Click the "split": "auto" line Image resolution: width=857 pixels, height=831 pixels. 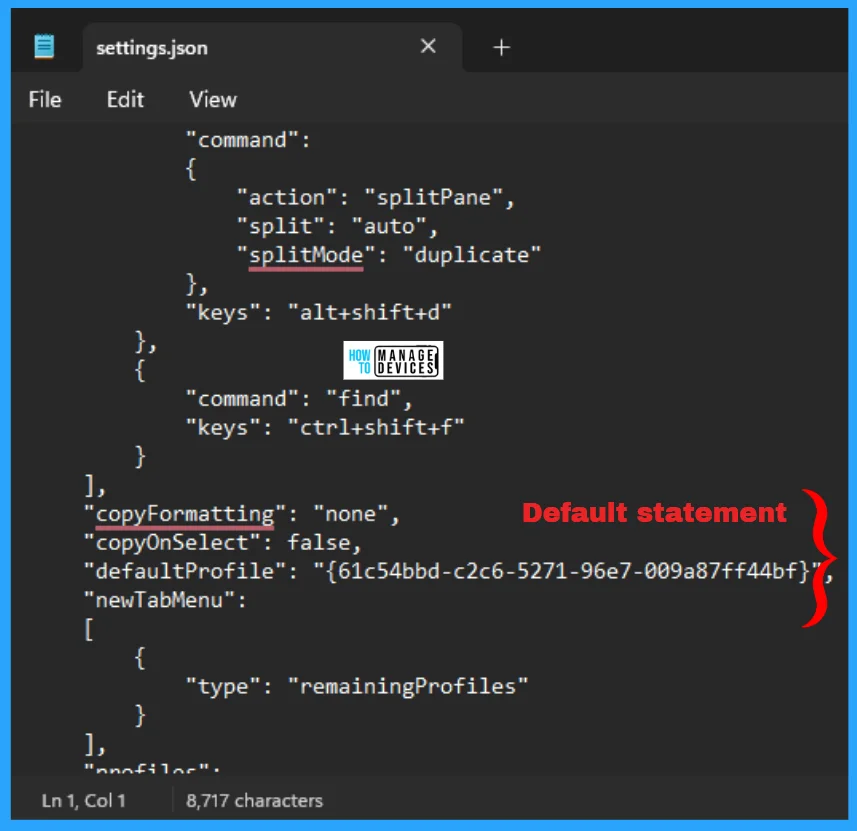337,226
